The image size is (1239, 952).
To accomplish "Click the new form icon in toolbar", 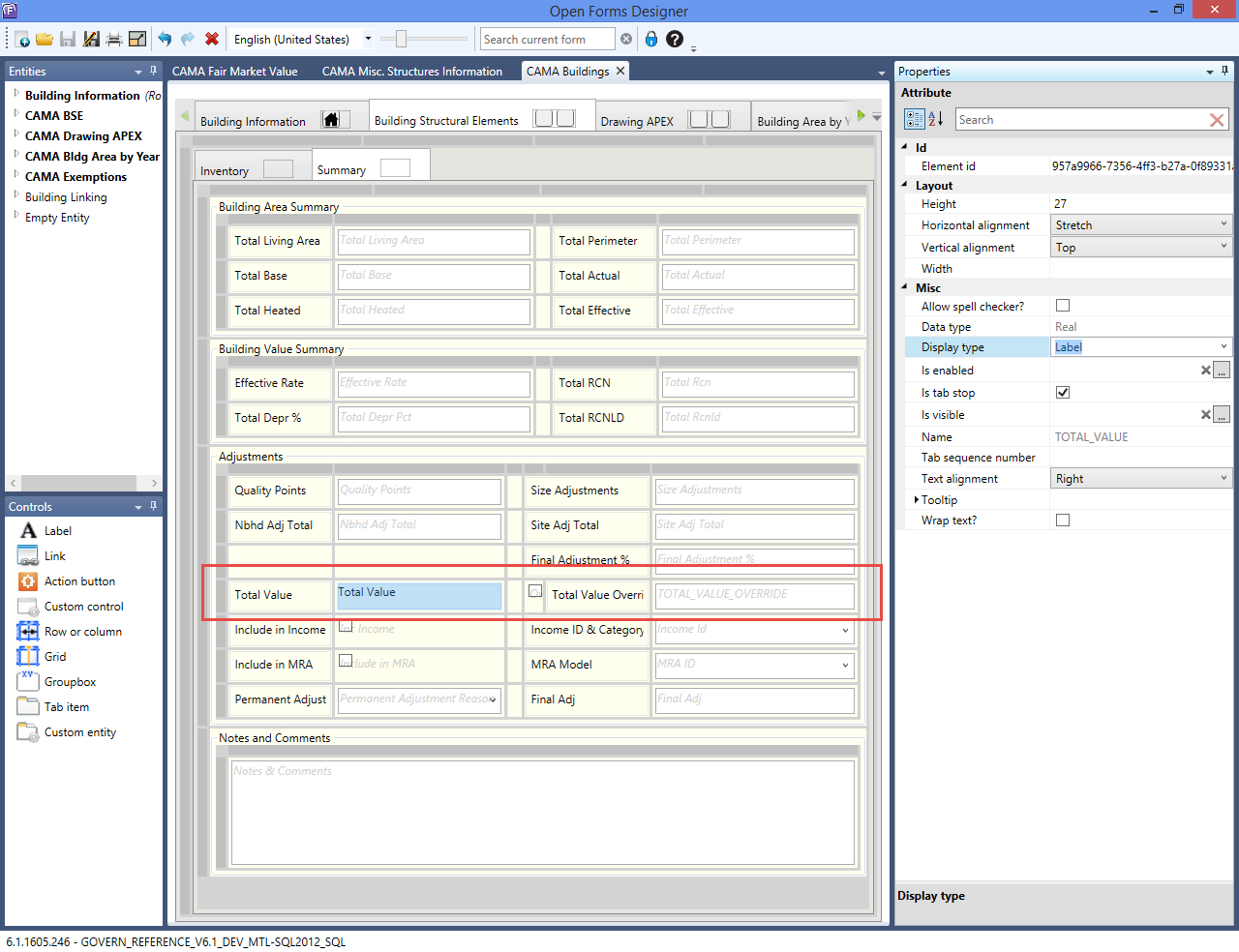I will tap(21, 40).
